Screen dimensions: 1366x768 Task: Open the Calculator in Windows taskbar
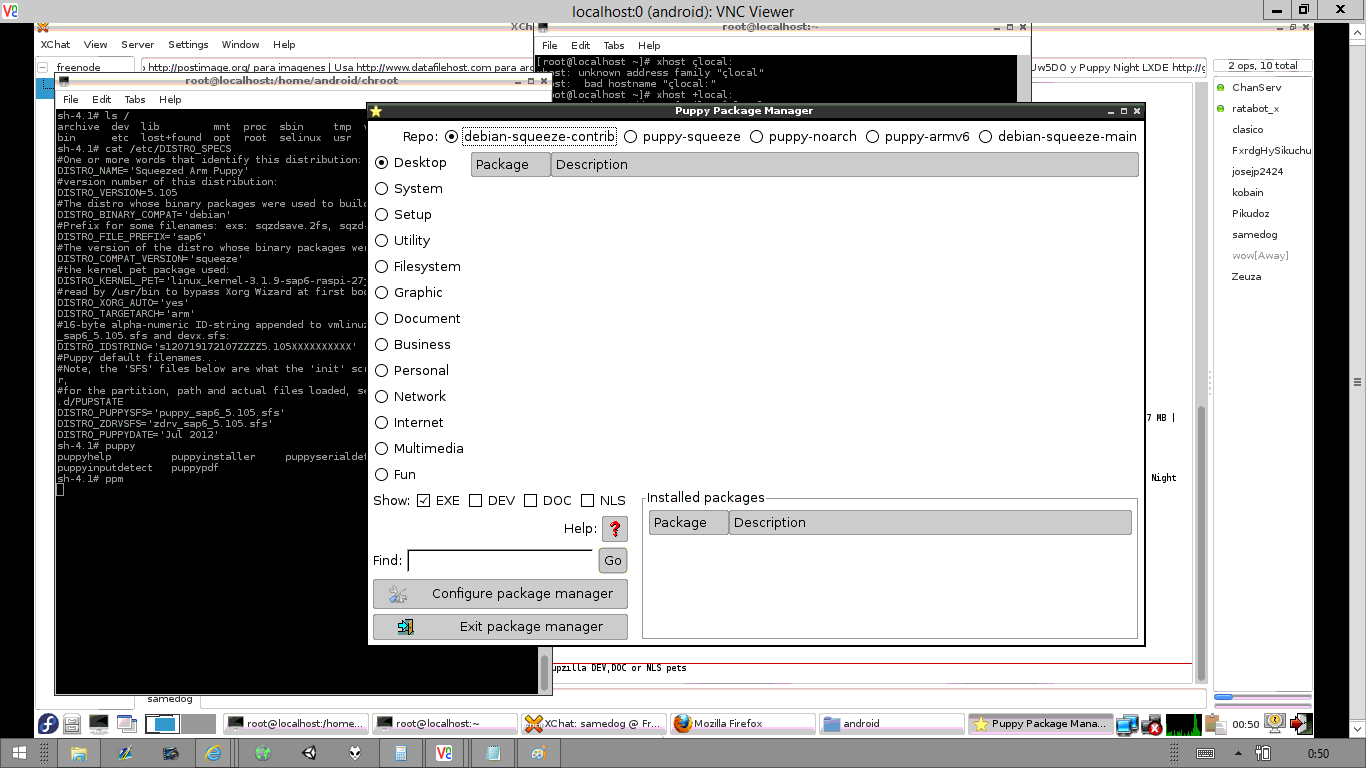click(400, 753)
